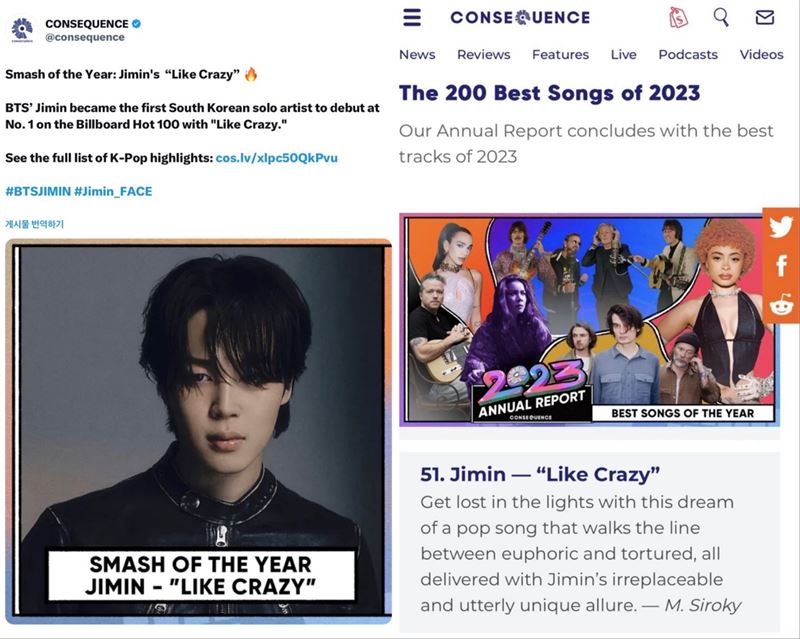Click the Consequence profile avatar
The image size is (800, 639).
click(22, 30)
